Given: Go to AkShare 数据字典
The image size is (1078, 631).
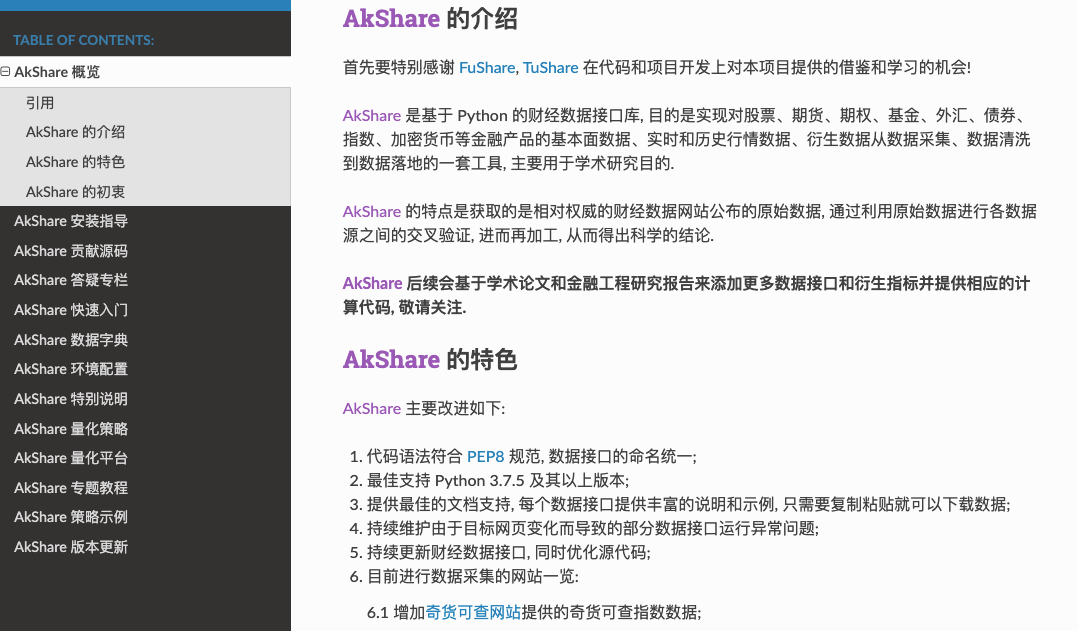Looking at the screenshot, I should [x=71, y=340].
